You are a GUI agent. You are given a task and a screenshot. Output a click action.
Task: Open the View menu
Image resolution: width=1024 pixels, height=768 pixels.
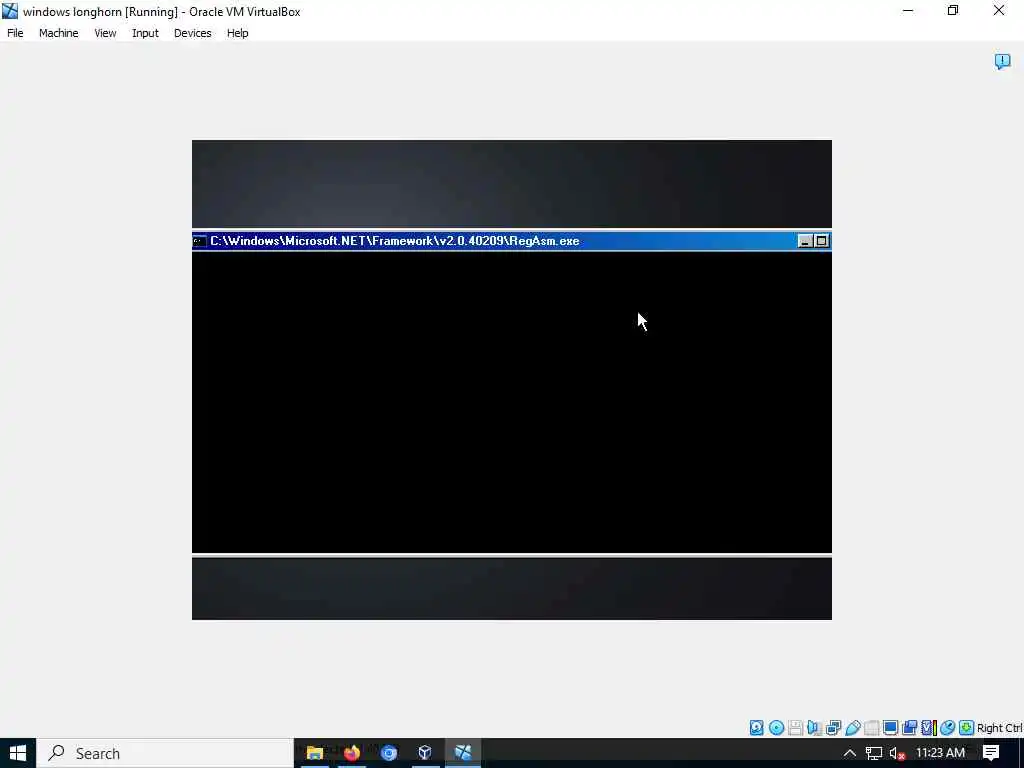(105, 33)
